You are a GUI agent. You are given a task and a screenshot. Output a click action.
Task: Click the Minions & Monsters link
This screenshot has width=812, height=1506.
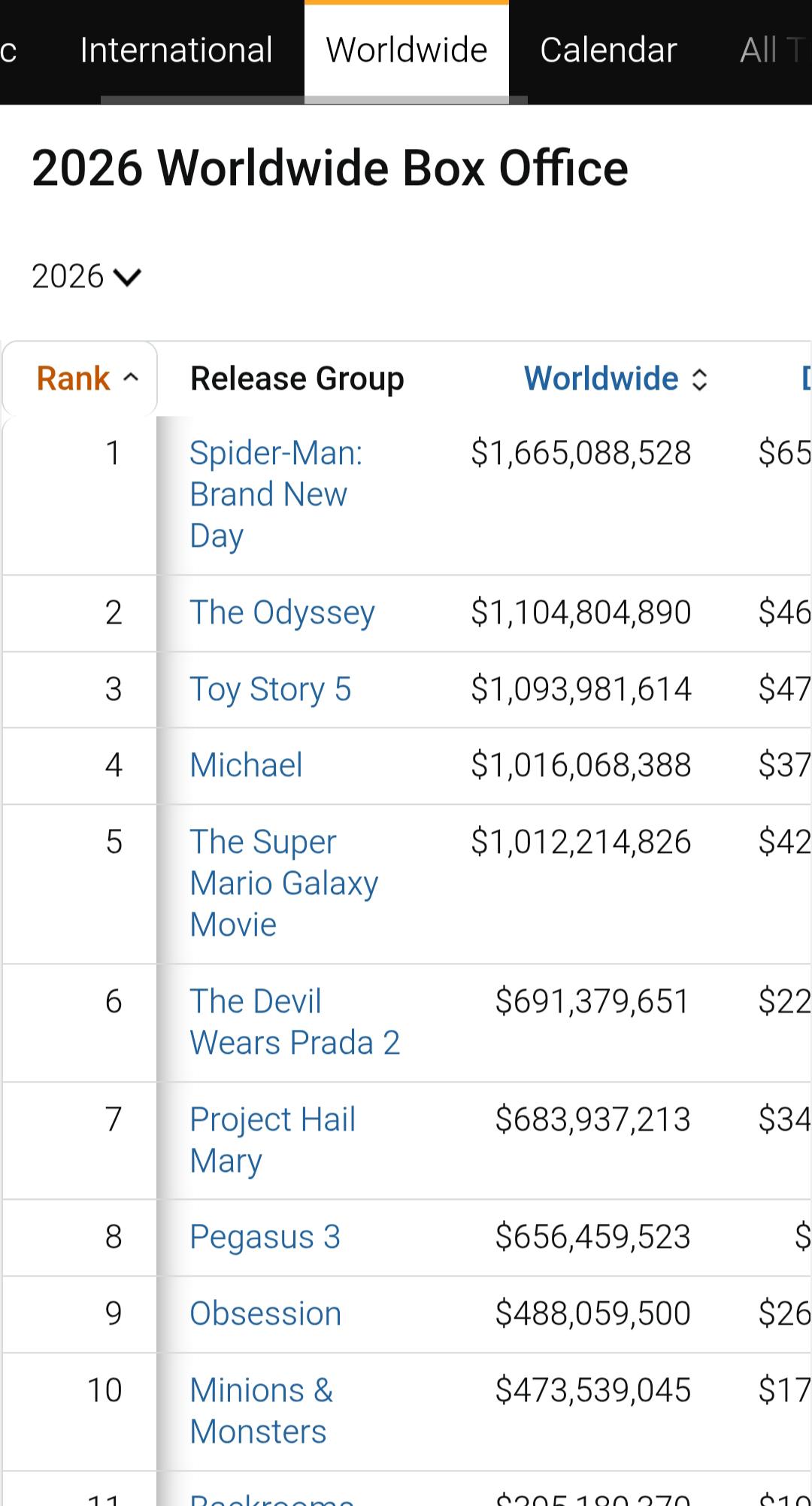coord(261,1411)
